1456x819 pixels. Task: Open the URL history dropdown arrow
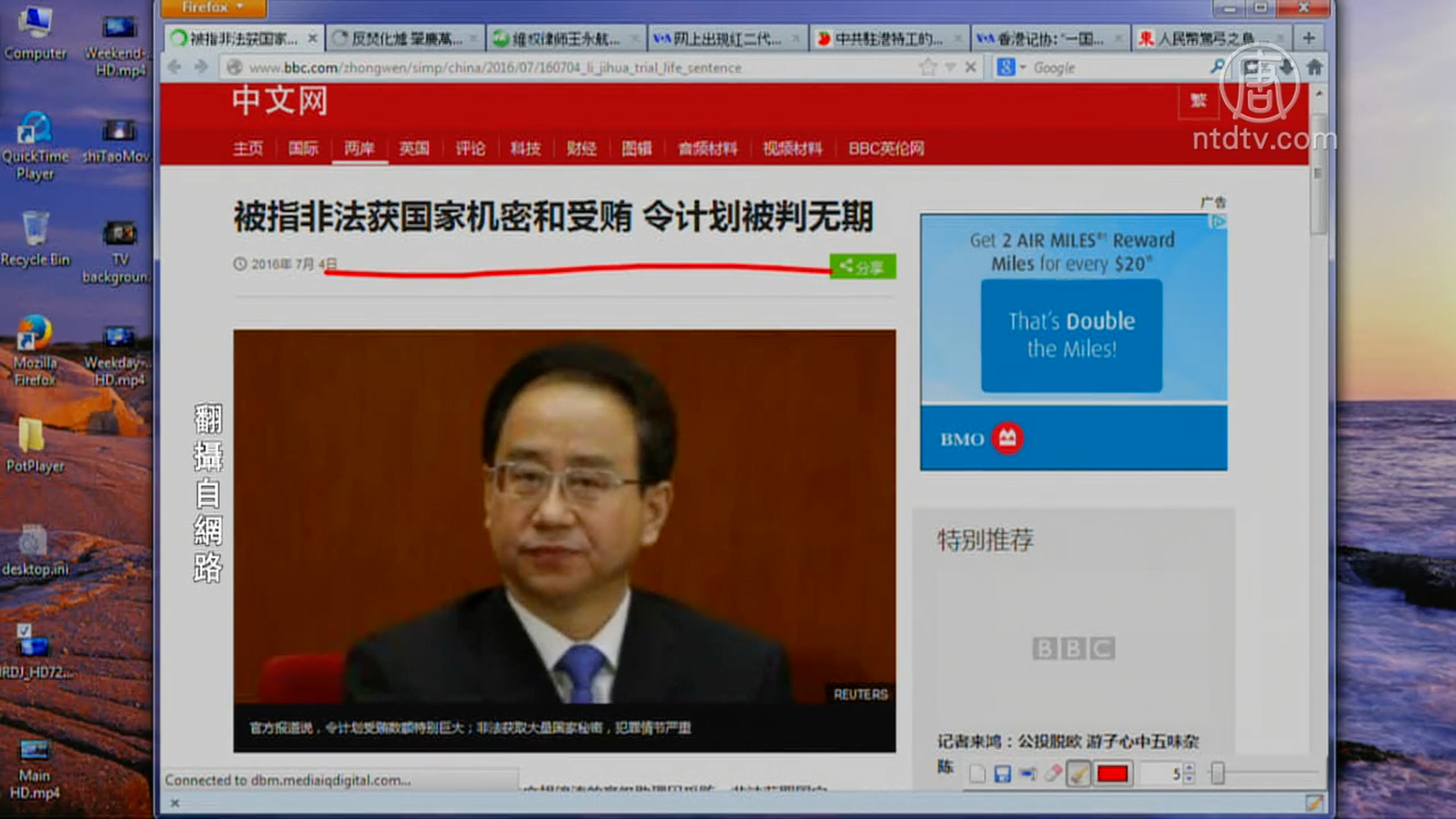pyautogui.click(x=950, y=67)
